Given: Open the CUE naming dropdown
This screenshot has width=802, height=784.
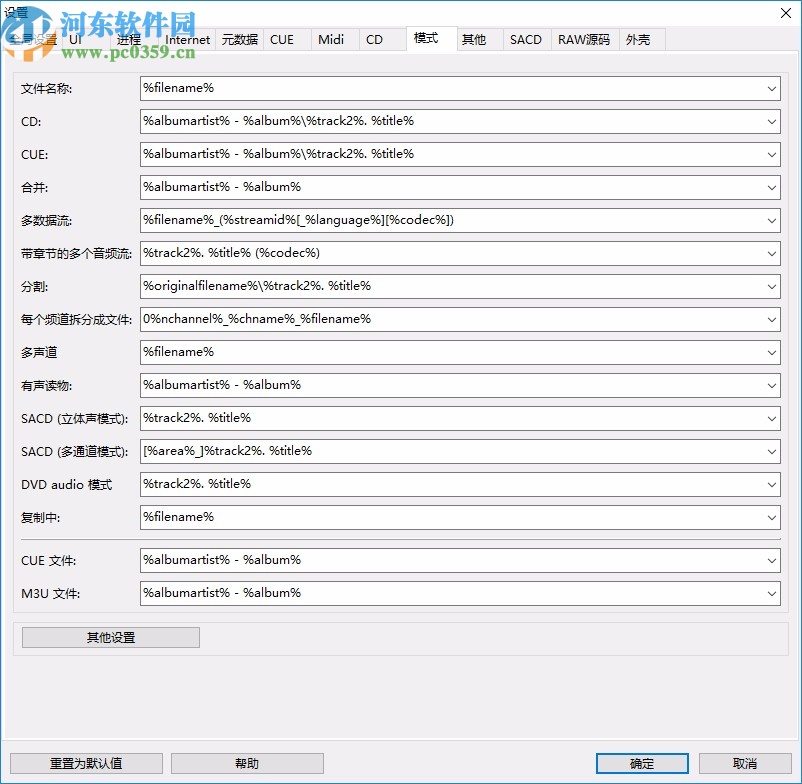Looking at the screenshot, I should (772, 154).
